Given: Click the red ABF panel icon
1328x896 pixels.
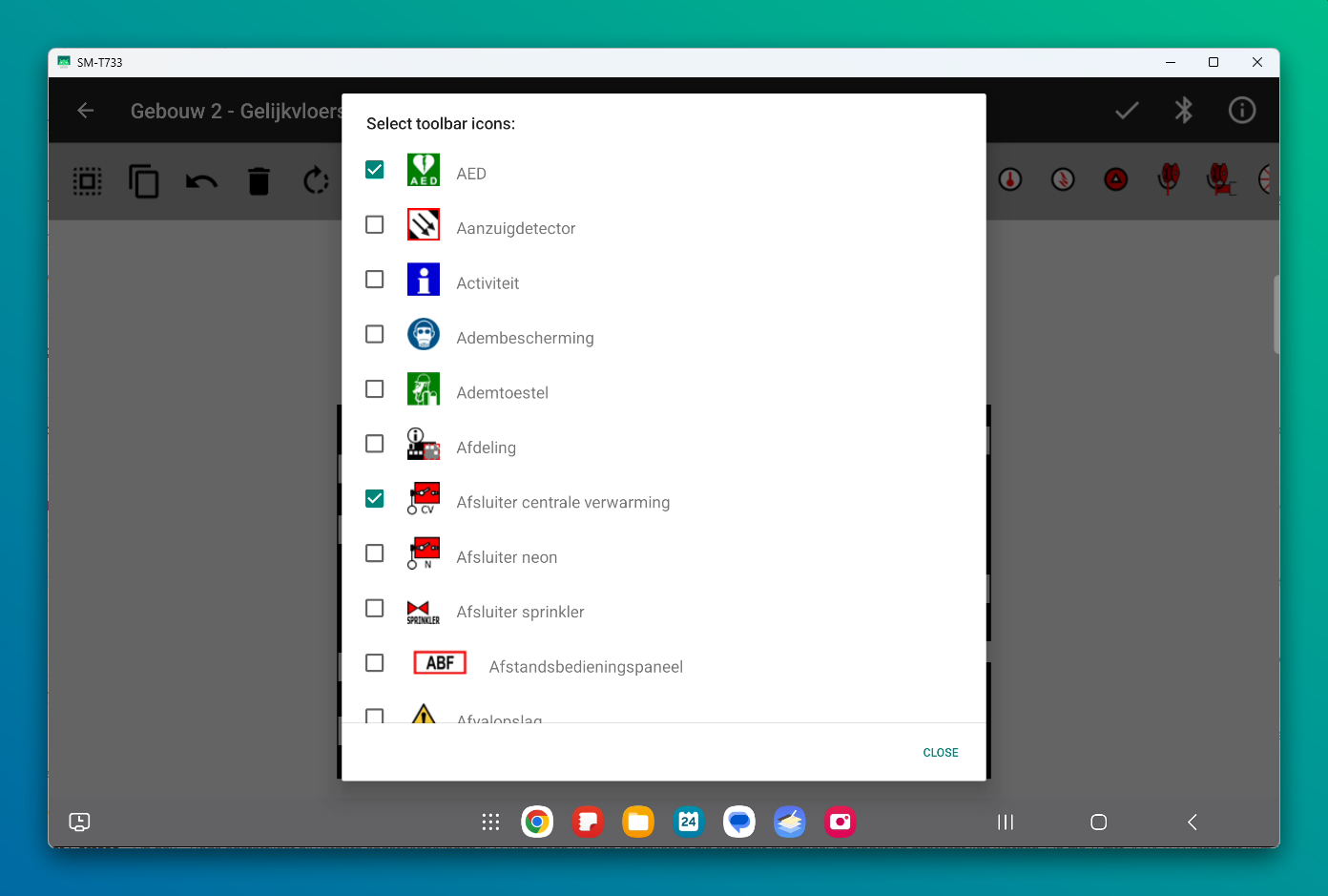Looking at the screenshot, I should [x=440, y=663].
